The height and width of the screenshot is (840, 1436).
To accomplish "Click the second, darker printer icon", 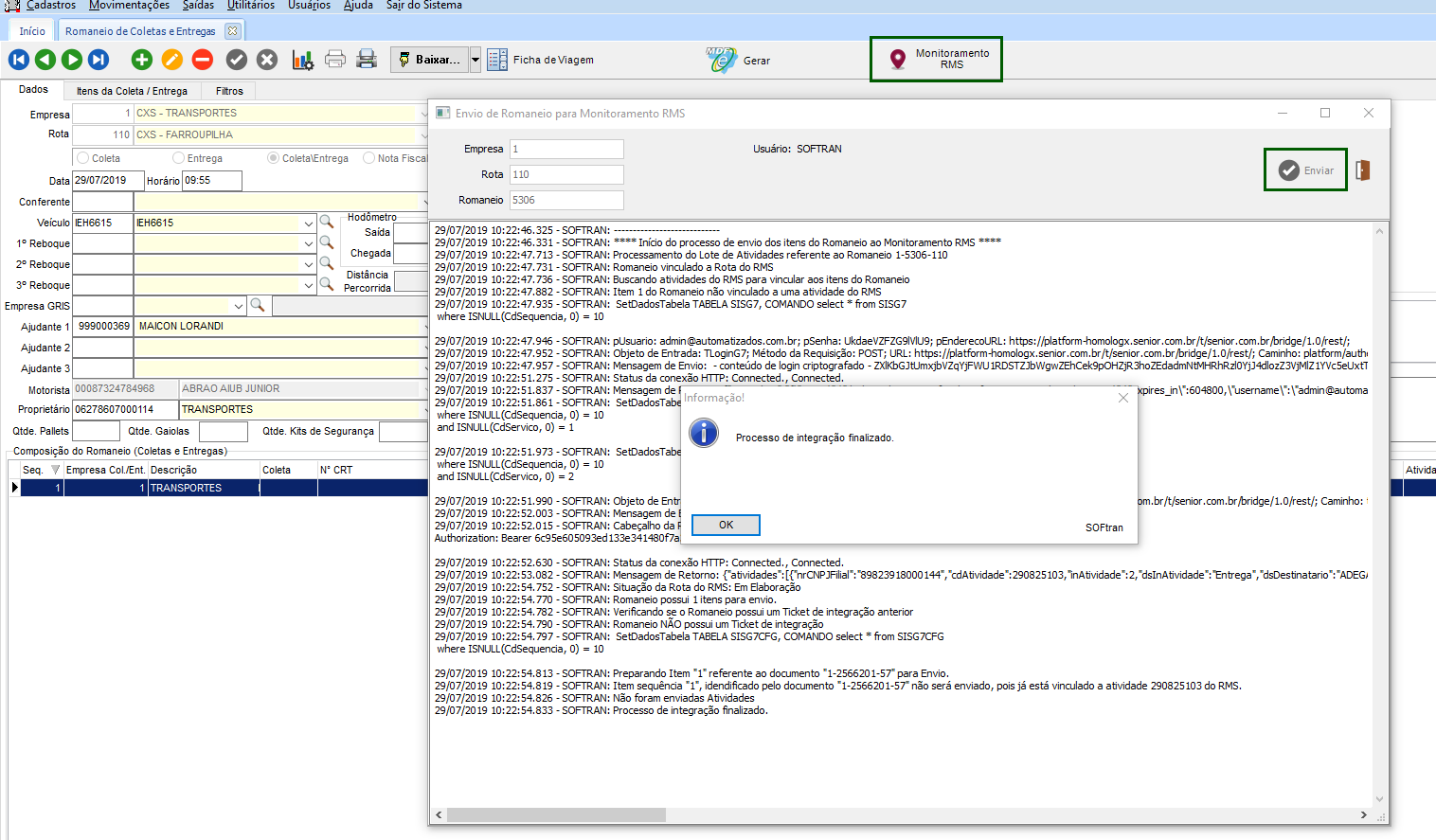I will click(x=367, y=60).
